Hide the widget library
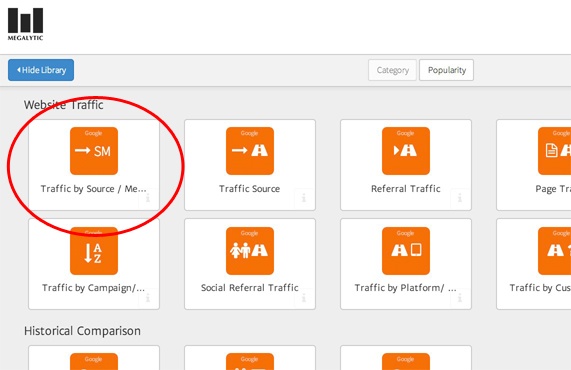The width and height of the screenshot is (571, 370). coord(41,70)
